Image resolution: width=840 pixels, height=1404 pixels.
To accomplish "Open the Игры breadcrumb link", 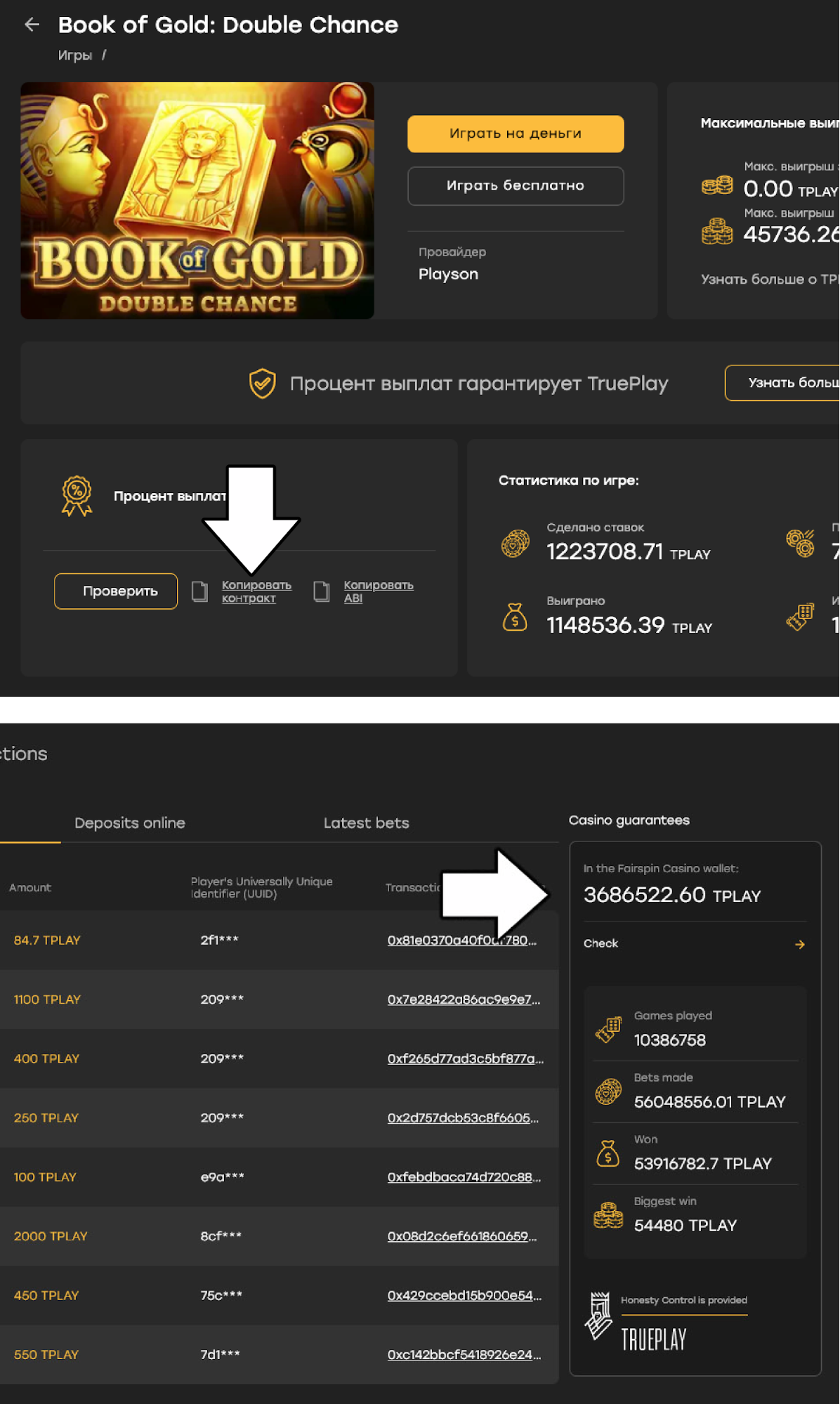I will click(74, 55).
